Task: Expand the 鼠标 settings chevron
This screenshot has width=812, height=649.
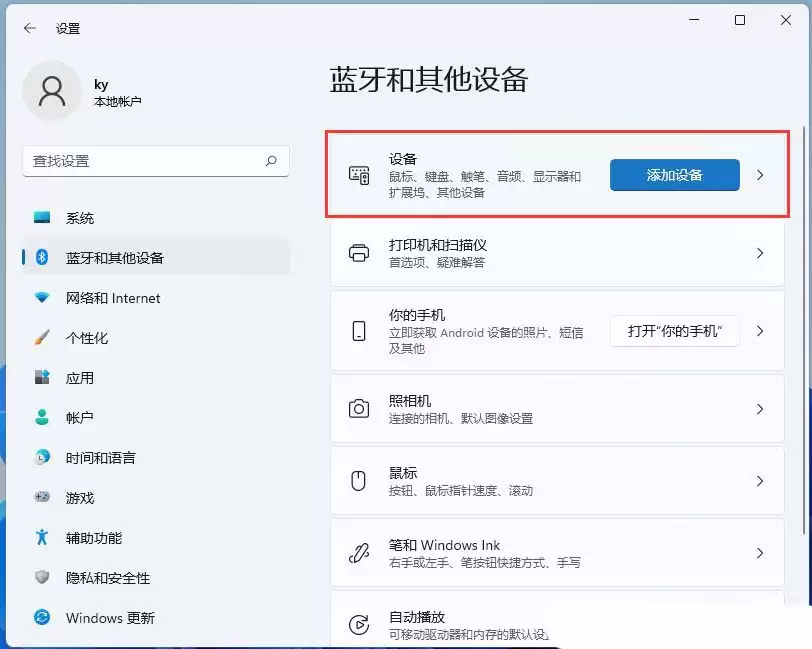Action: (x=761, y=482)
